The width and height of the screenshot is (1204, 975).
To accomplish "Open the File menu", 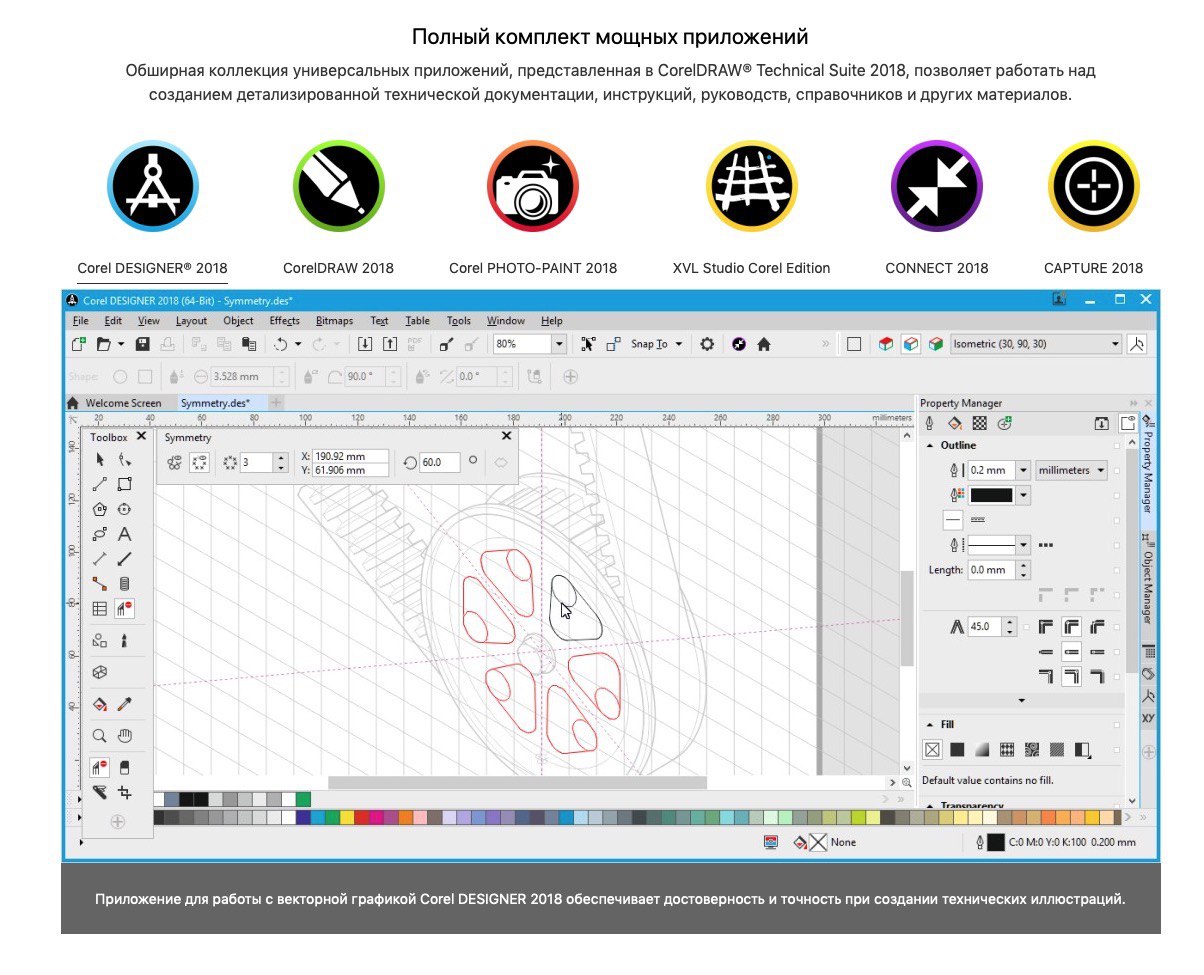I will 80,321.
